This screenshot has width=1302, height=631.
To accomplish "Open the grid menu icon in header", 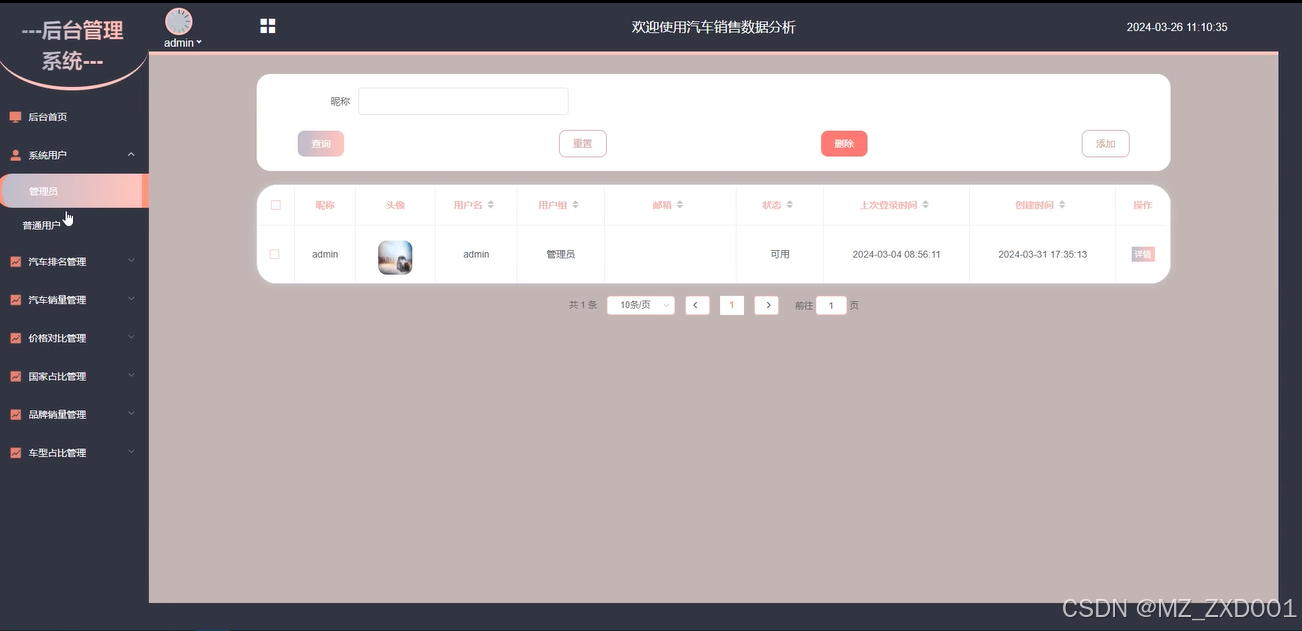I will (x=268, y=26).
